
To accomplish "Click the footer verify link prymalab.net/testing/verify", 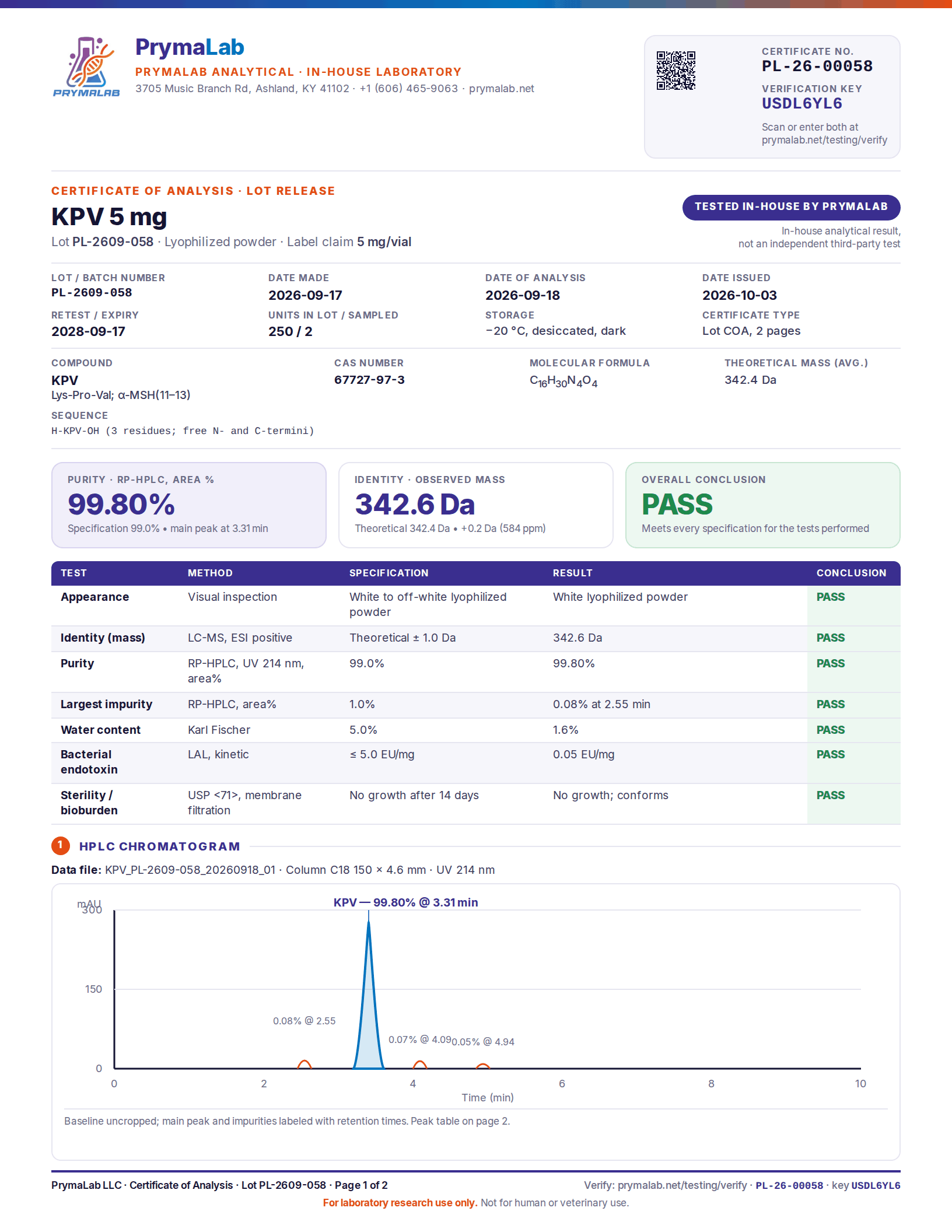I will (x=682, y=1185).
